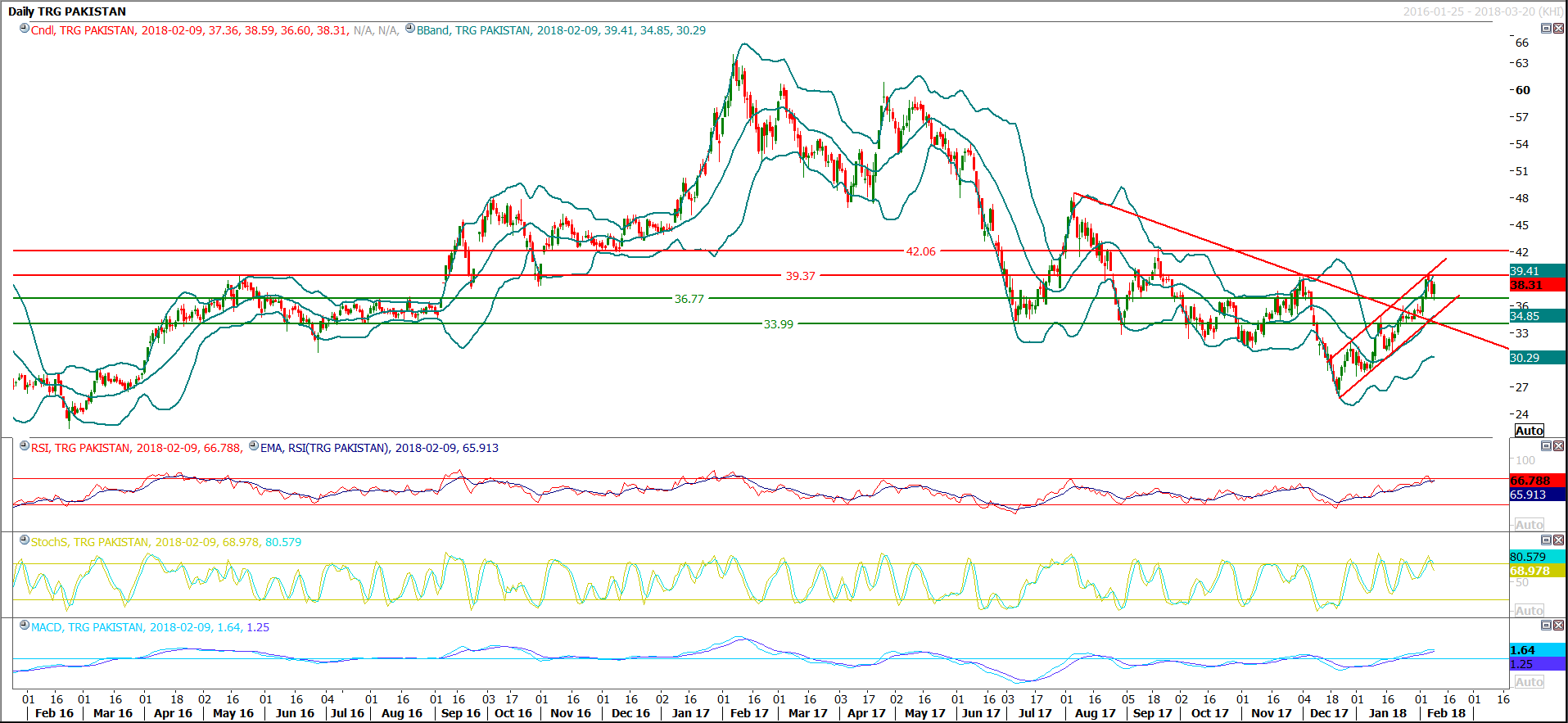Screen dimensions: 1568x723
Task: Close the MACD indicator pane
Action: coord(1558,626)
